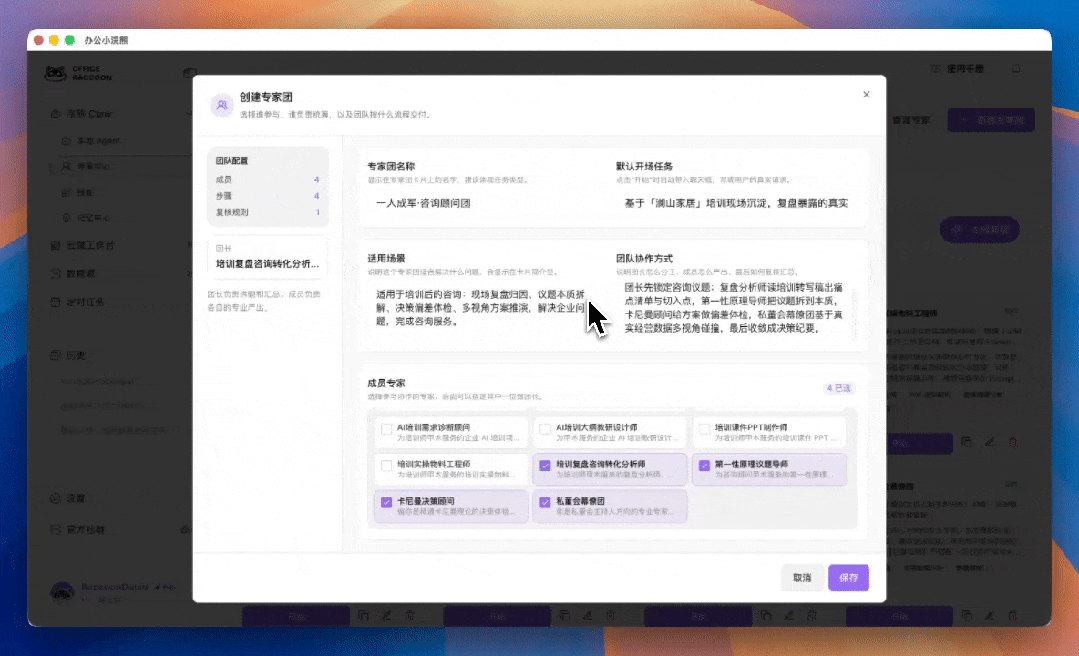Screen dimensions: 1079x656
Task: Open the notification bell icon
Action: click(x=1016, y=69)
